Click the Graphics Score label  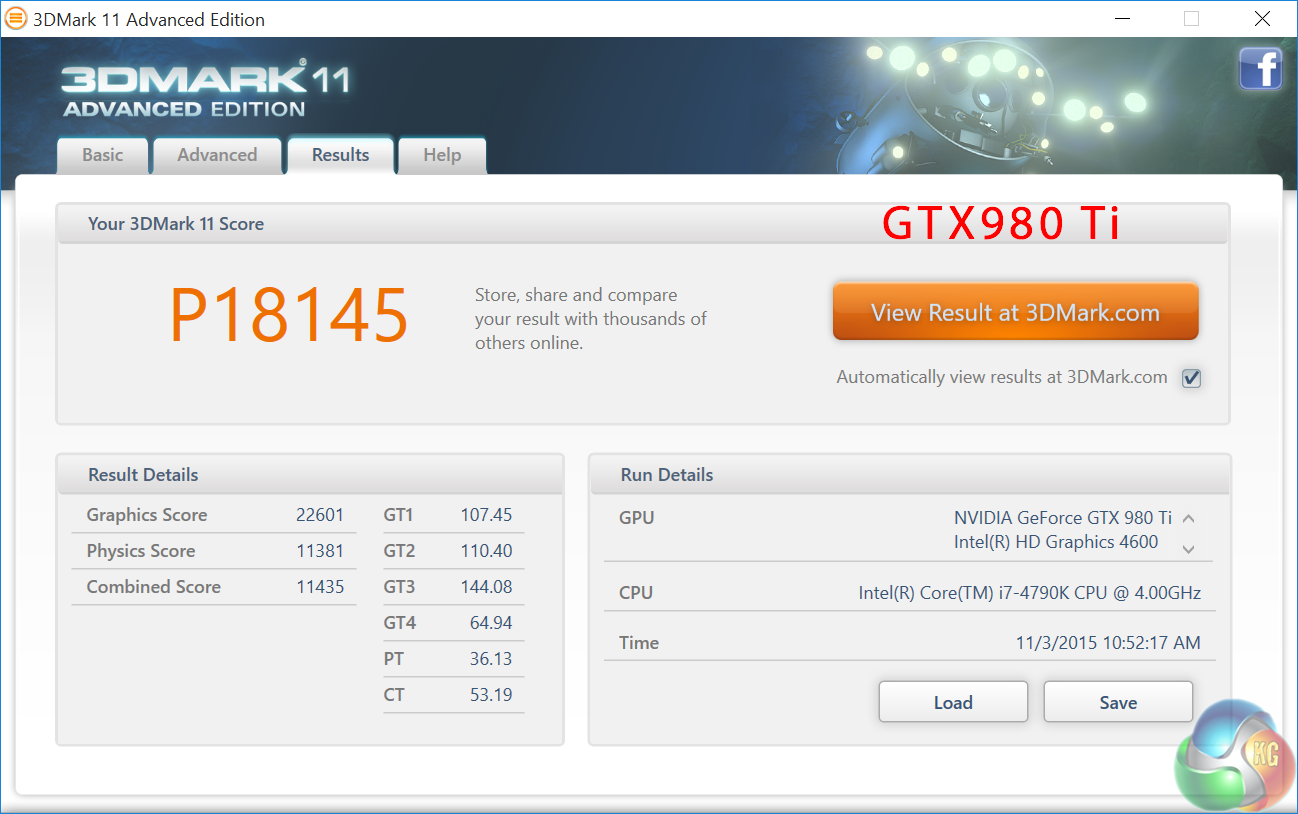coord(147,515)
